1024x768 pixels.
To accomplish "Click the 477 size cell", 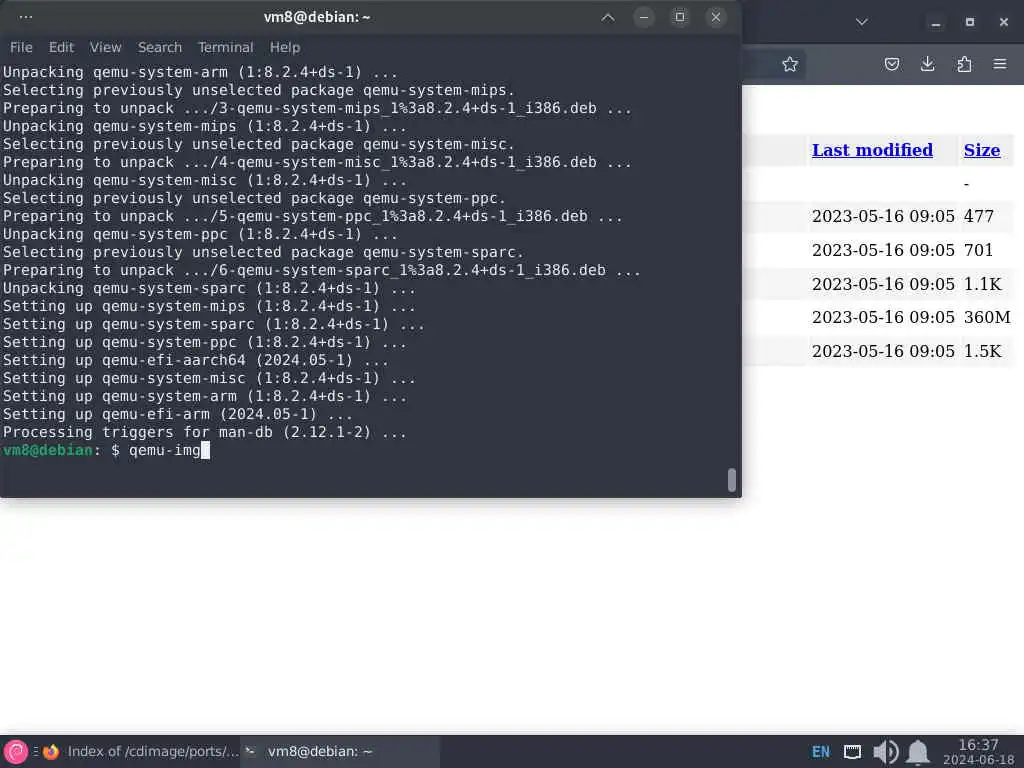I will [x=978, y=216].
